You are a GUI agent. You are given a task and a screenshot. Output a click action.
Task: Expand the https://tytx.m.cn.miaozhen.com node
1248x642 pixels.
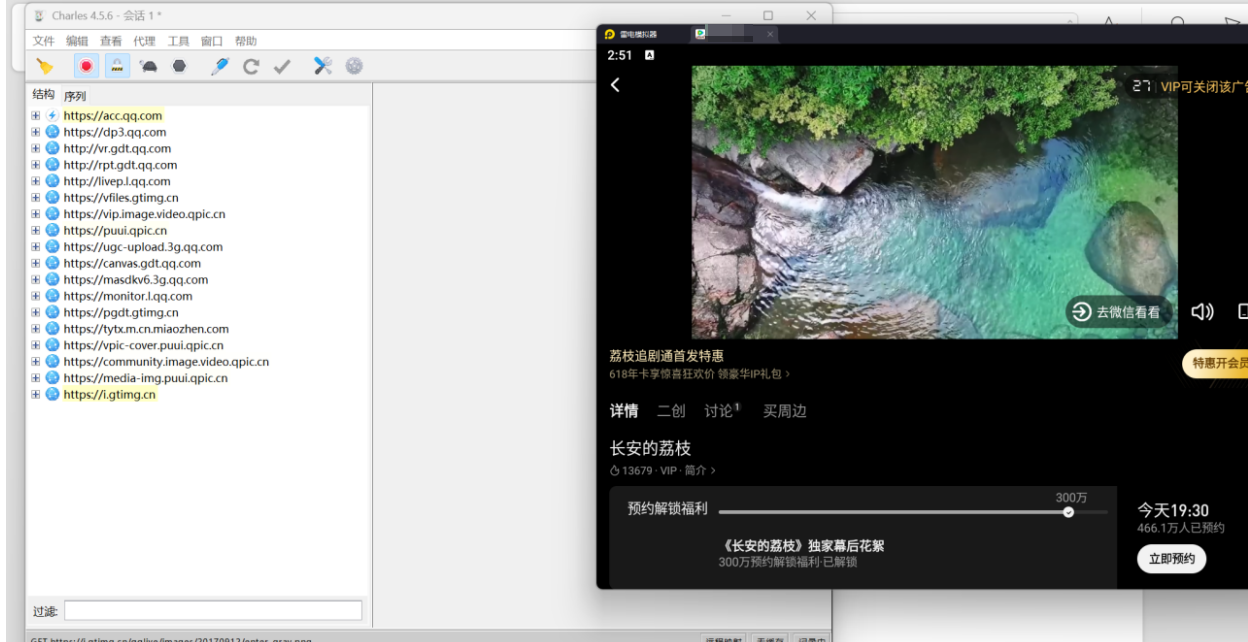36,329
